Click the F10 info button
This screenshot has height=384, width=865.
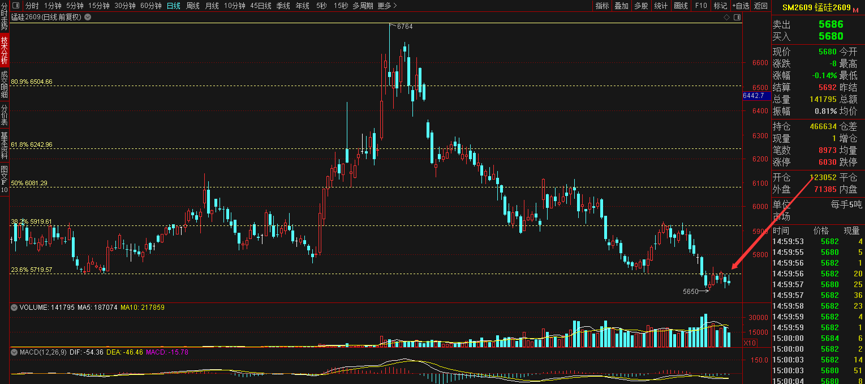[701, 6]
